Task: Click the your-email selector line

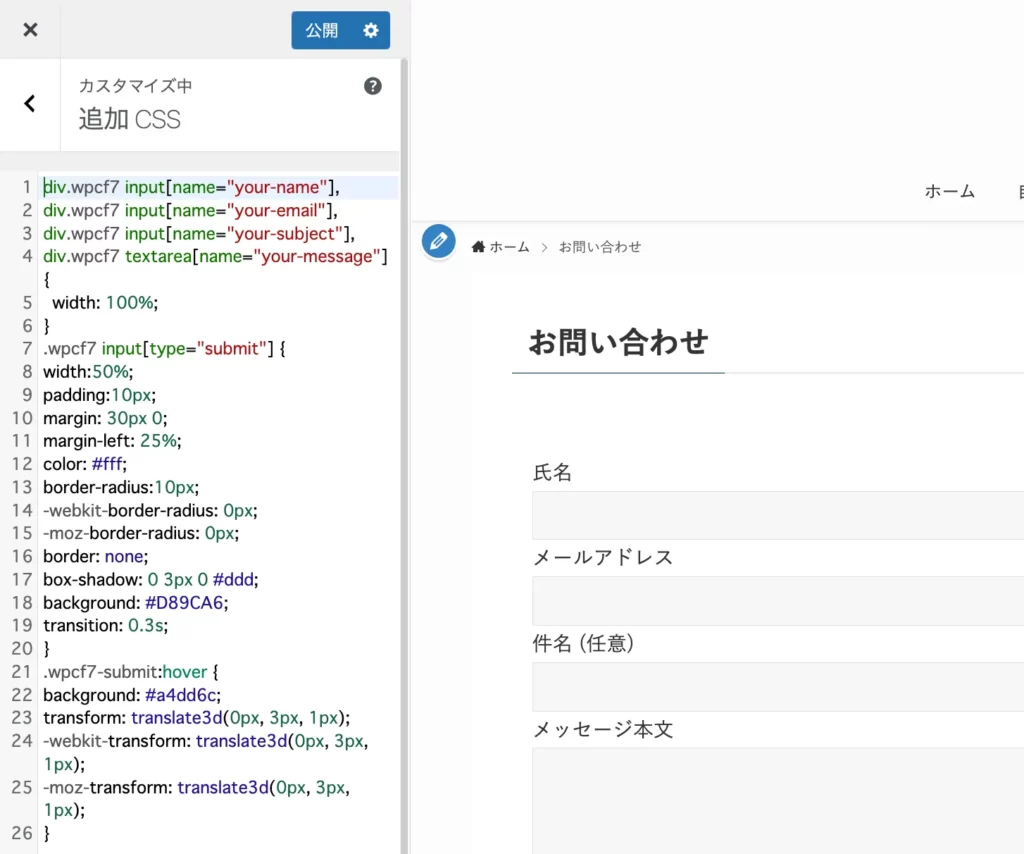Action: click(x=190, y=210)
